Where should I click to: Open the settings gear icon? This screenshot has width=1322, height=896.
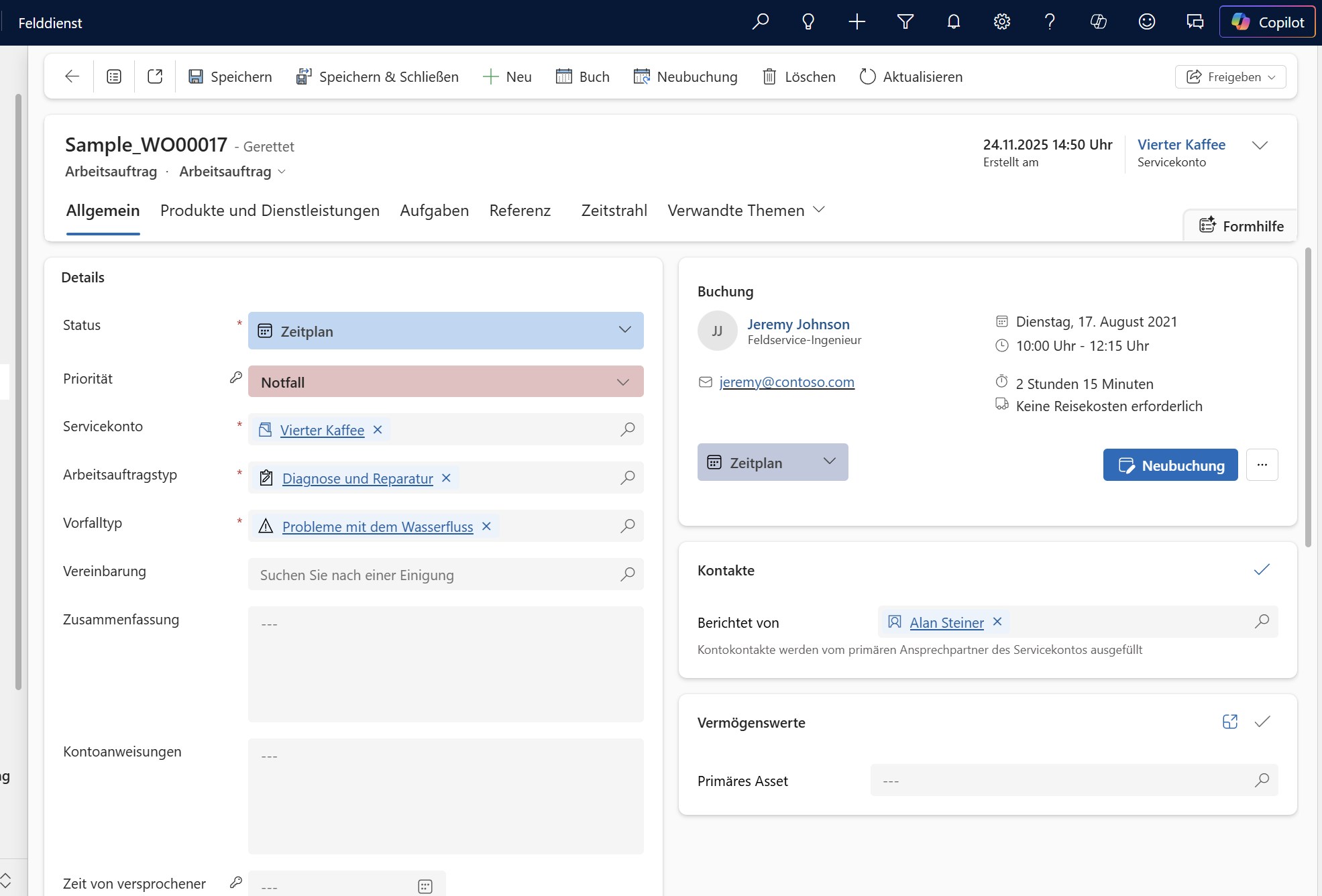point(1001,22)
